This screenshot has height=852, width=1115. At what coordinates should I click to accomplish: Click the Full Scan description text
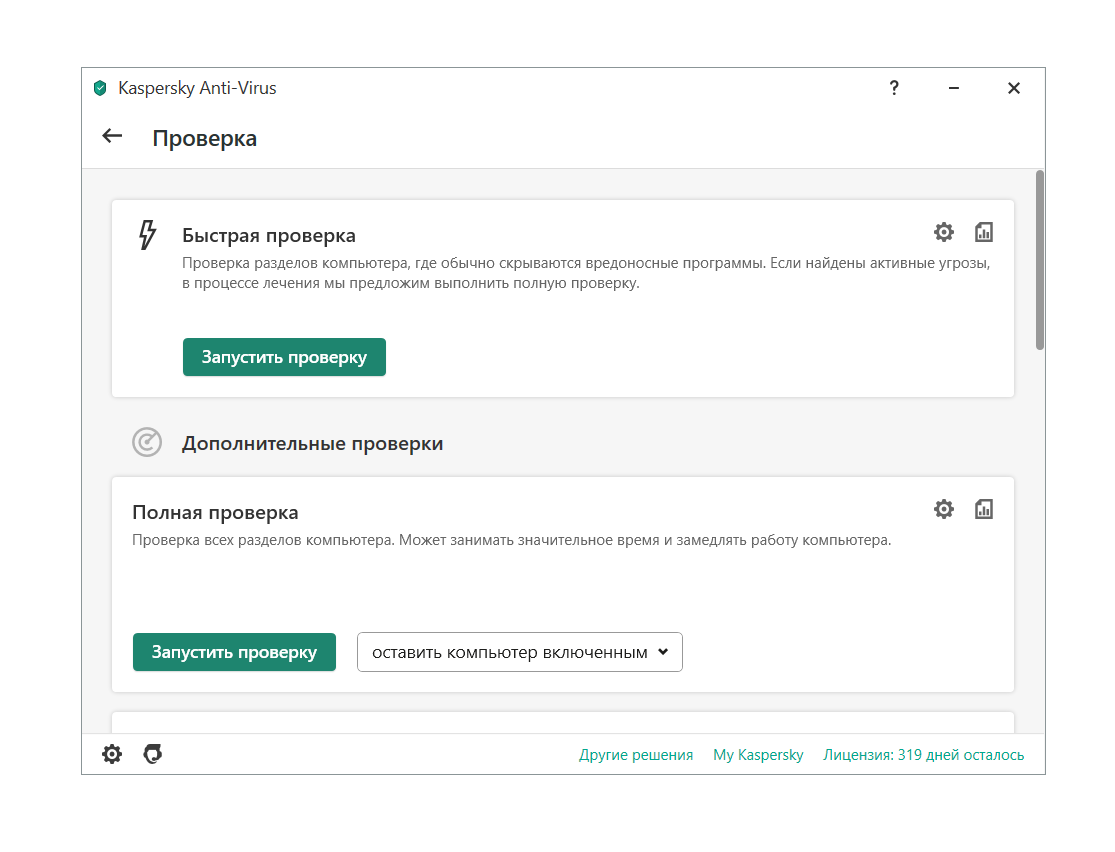(x=511, y=541)
